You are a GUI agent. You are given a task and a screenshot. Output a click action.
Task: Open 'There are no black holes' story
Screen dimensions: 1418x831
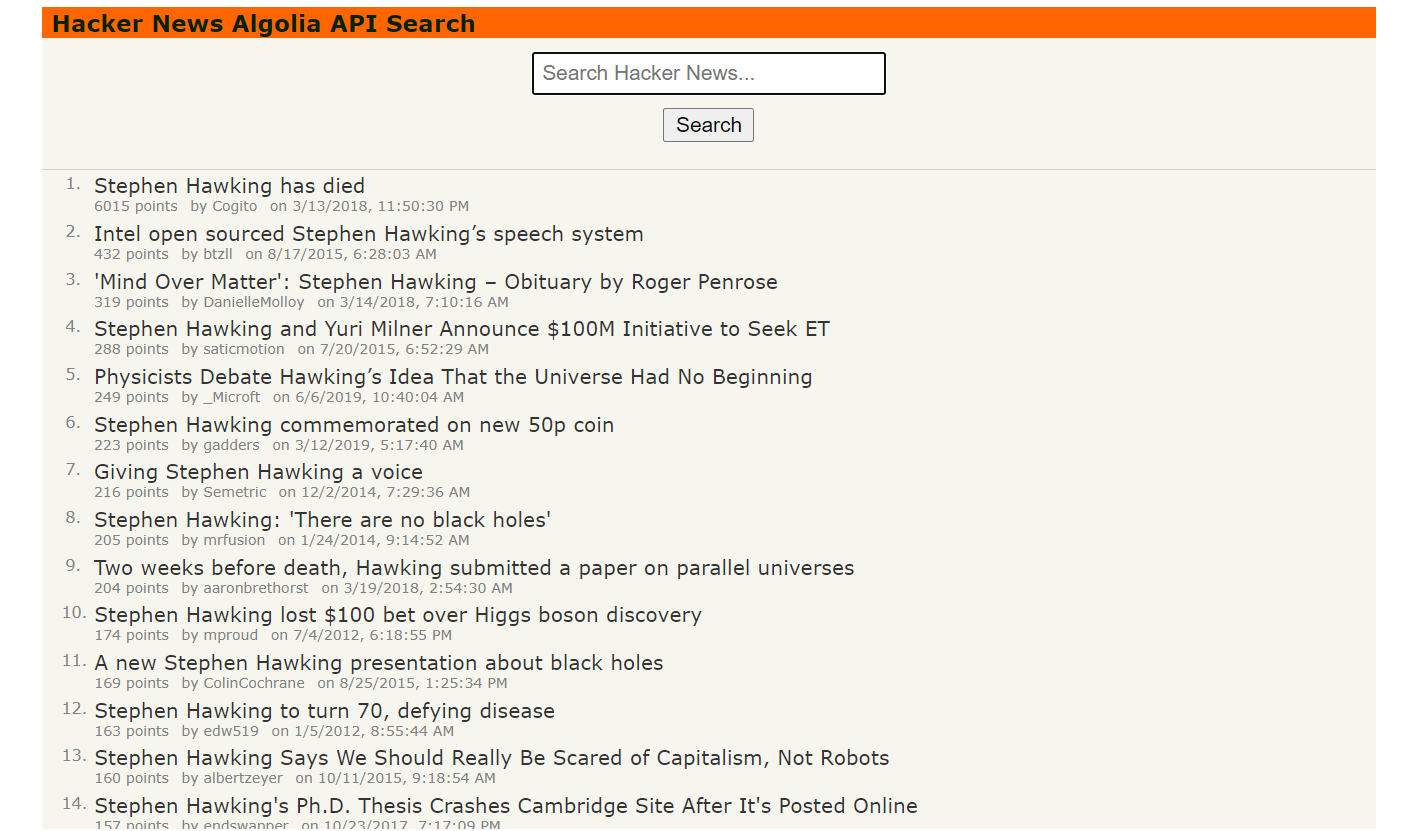click(321, 519)
